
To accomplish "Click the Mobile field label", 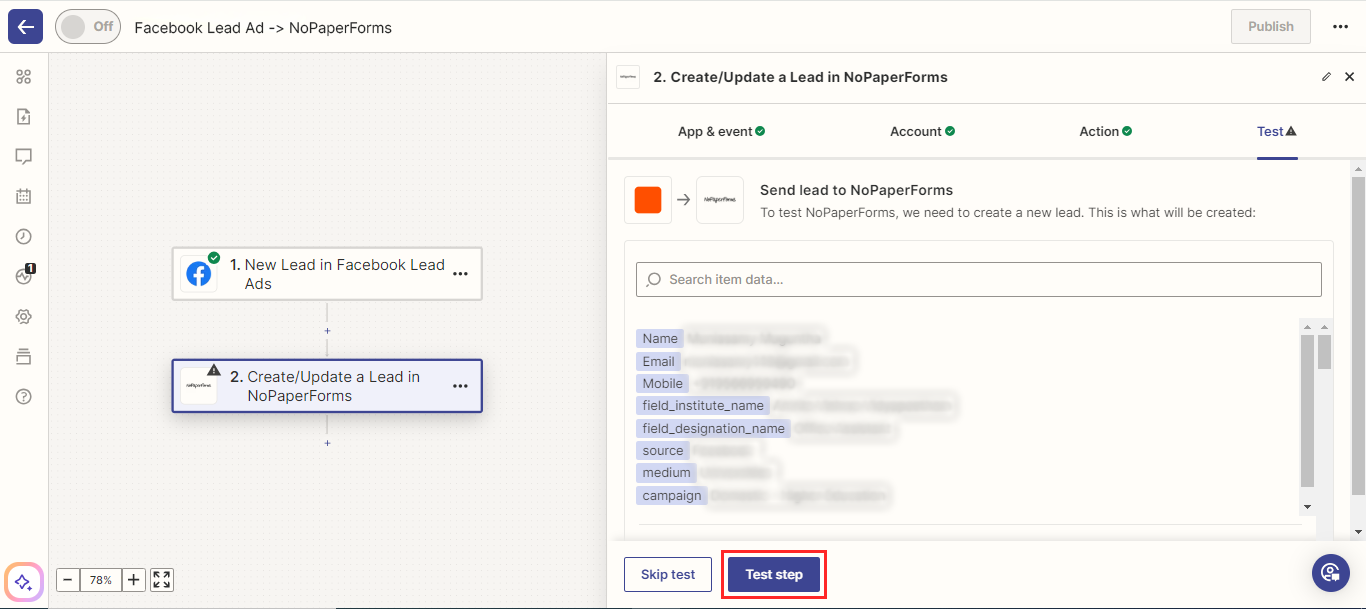I will pos(663,383).
